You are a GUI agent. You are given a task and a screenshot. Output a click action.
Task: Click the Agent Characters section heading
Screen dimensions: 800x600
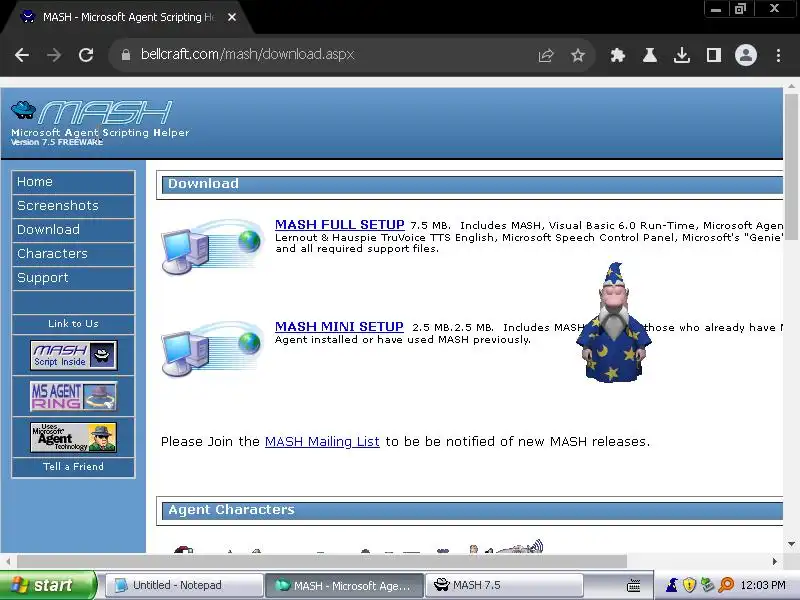tap(231, 510)
